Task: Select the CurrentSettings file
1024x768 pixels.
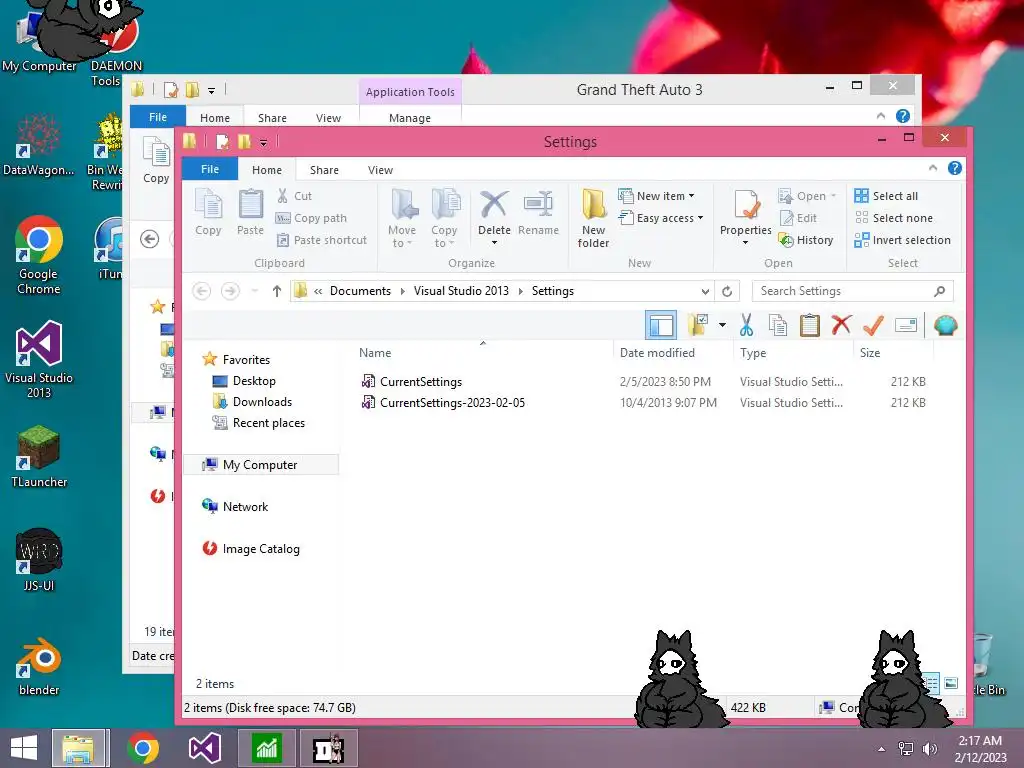Action: tap(421, 382)
